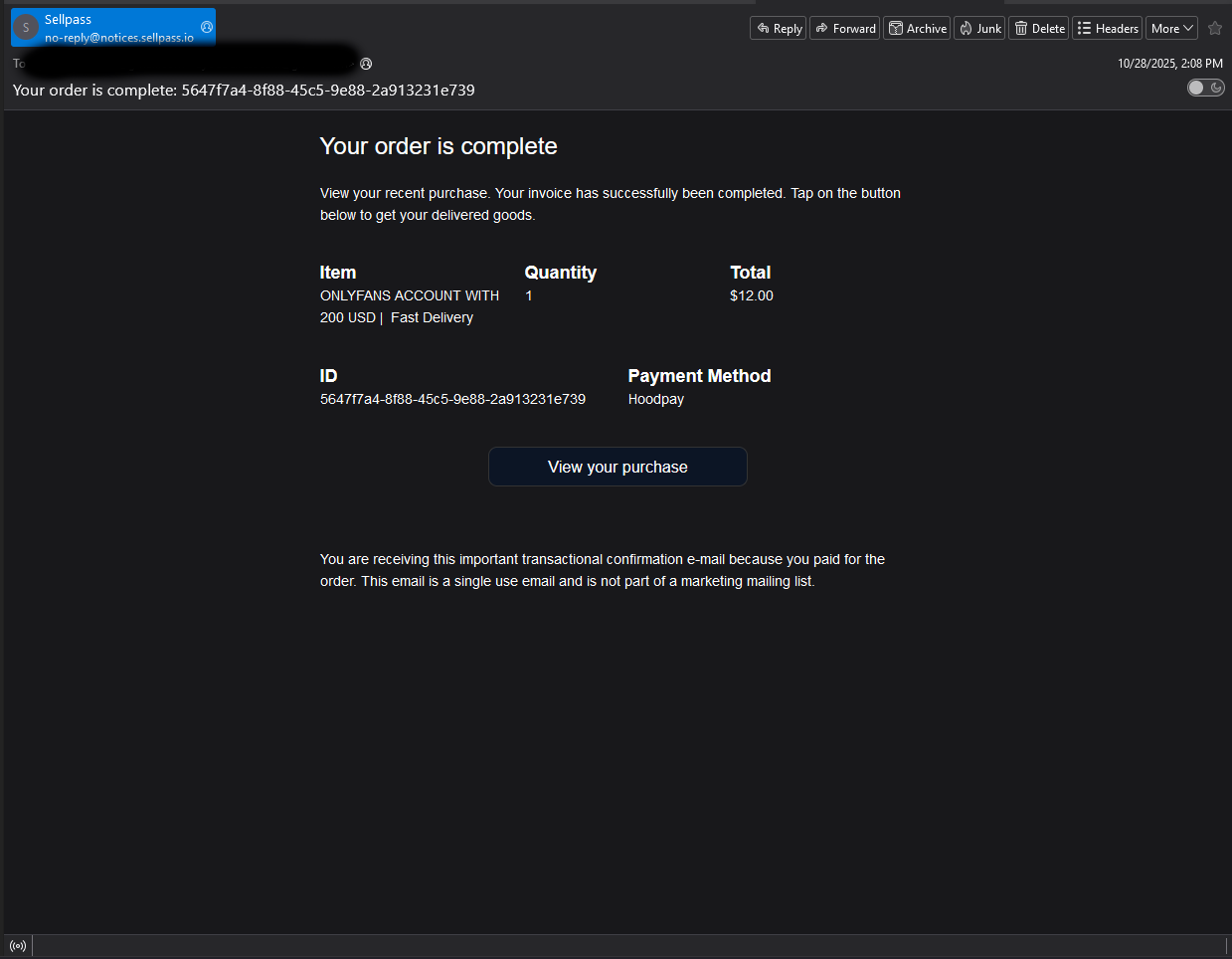Expand the More actions dropdown
The height and width of the screenshot is (959, 1232).
1171,29
